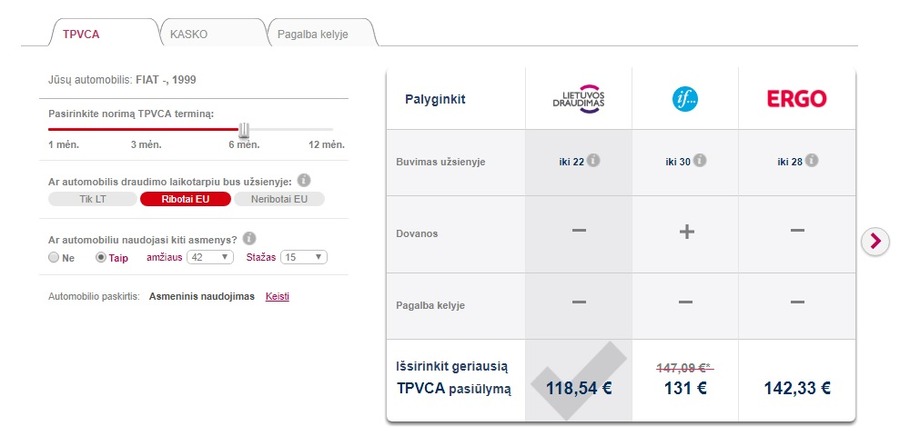Click info icon next to iki 28

click(811, 161)
